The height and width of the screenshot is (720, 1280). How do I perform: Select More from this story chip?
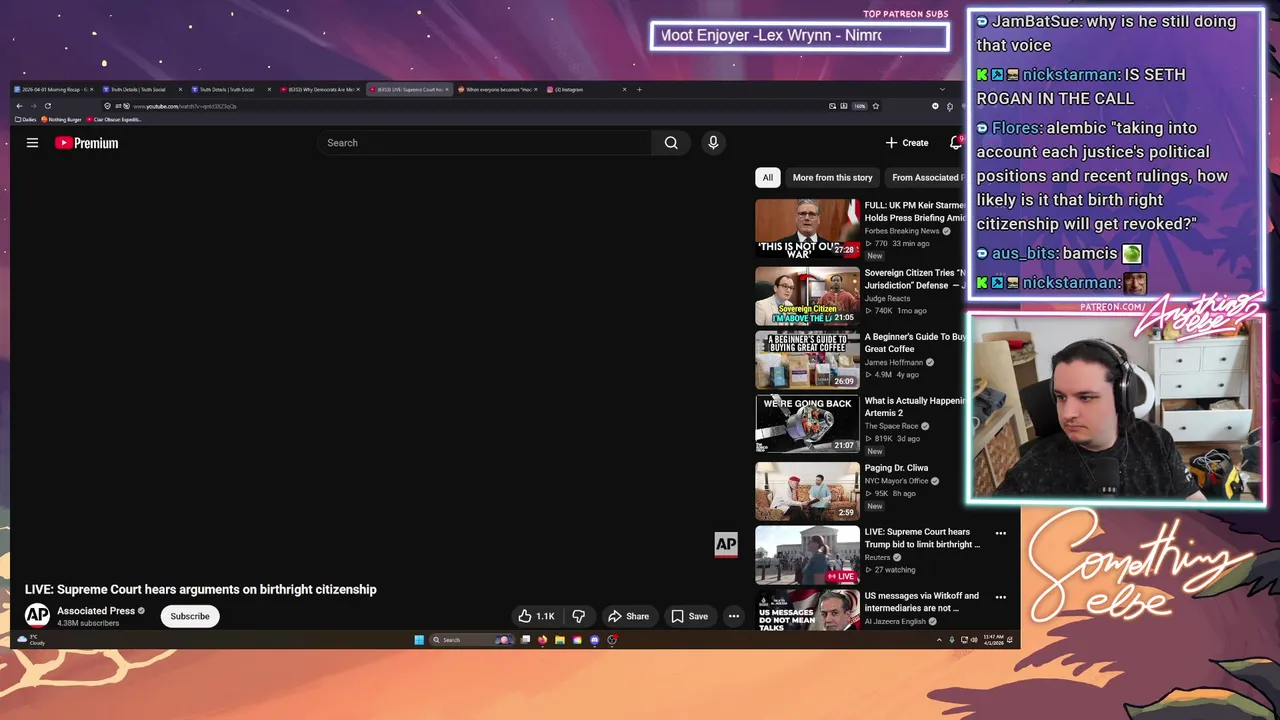pyautogui.click(x=832, y=177)
